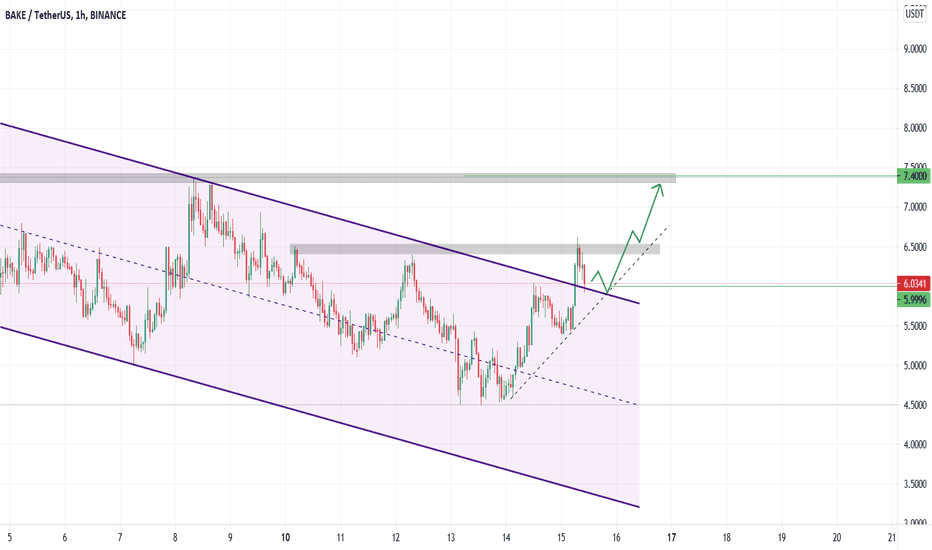Screen dimensions: 932x550
Task: Click the 6.5000 price axis value
Action: pyautogui.click(x=915, y=247)
